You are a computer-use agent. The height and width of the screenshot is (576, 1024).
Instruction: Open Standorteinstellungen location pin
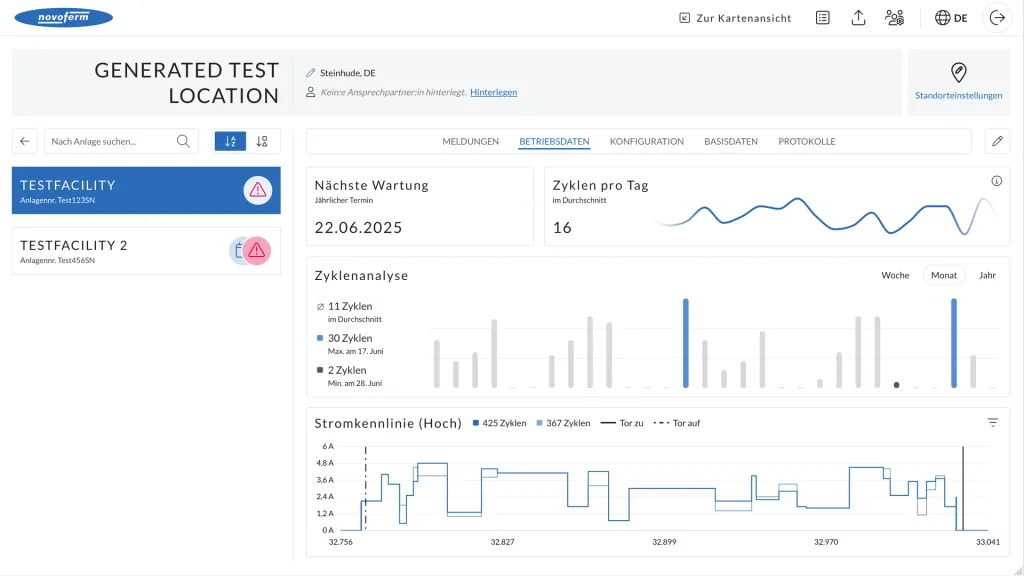pyautogui.click(x=958, y=72)
